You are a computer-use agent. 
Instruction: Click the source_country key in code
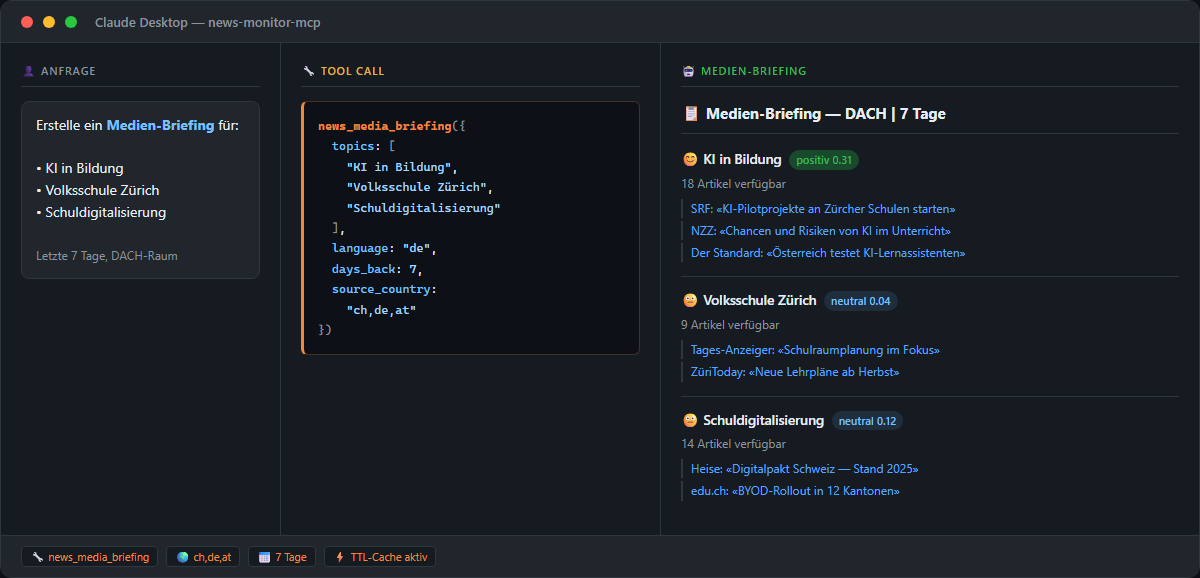pos(384,289)
